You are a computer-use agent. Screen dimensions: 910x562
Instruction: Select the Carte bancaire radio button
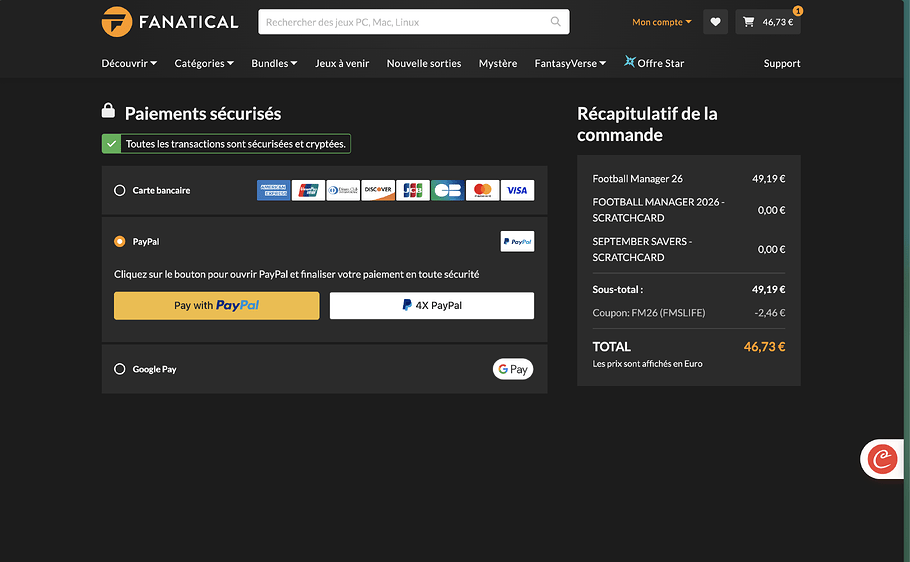pos(120,190)
